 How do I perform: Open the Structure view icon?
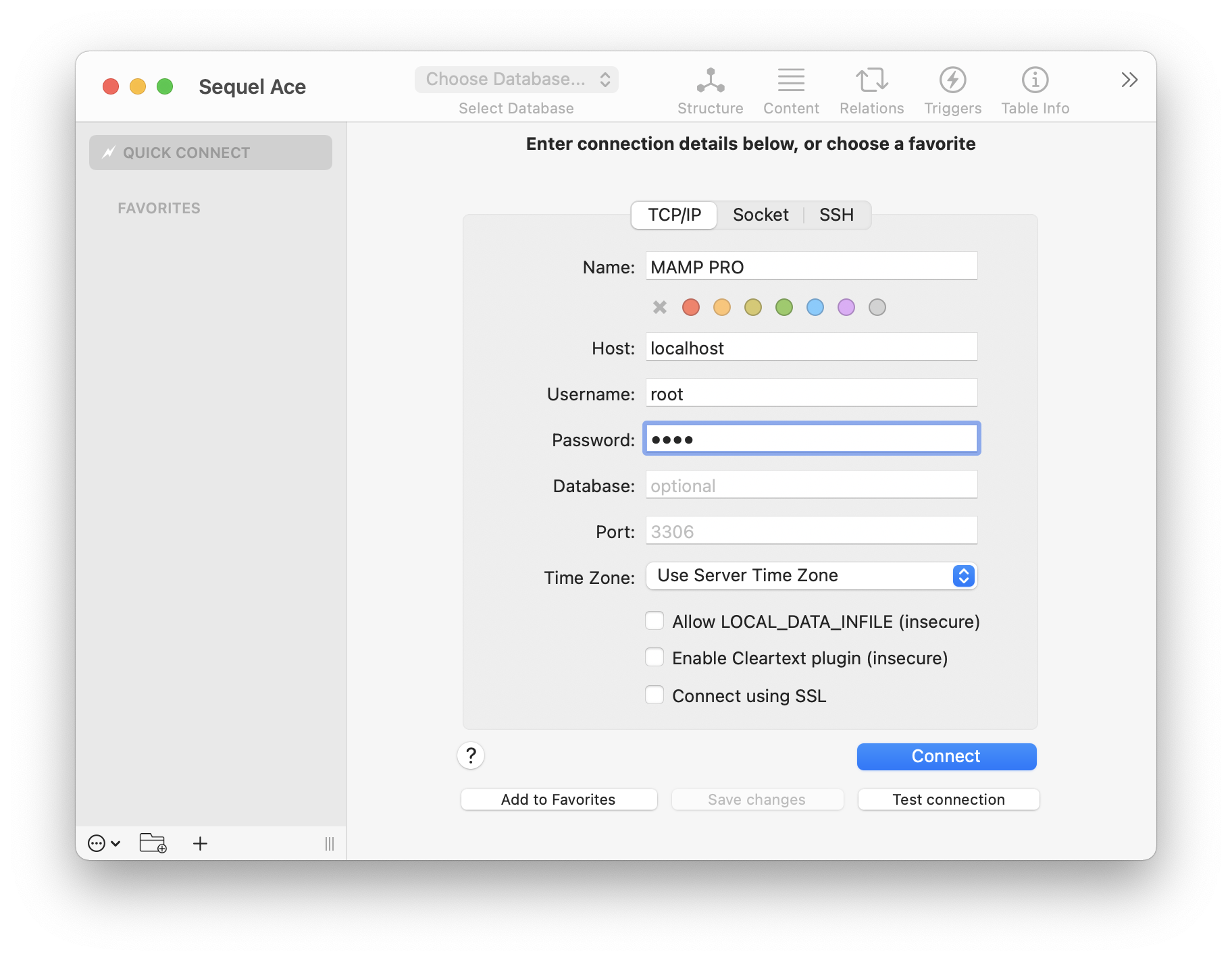coord(710,81)
